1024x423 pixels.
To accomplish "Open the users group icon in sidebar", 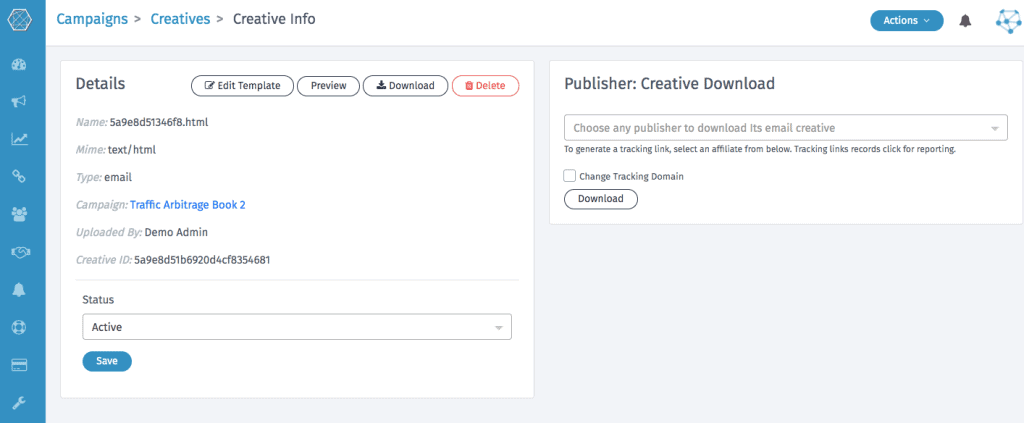I will tap(19, 214).
